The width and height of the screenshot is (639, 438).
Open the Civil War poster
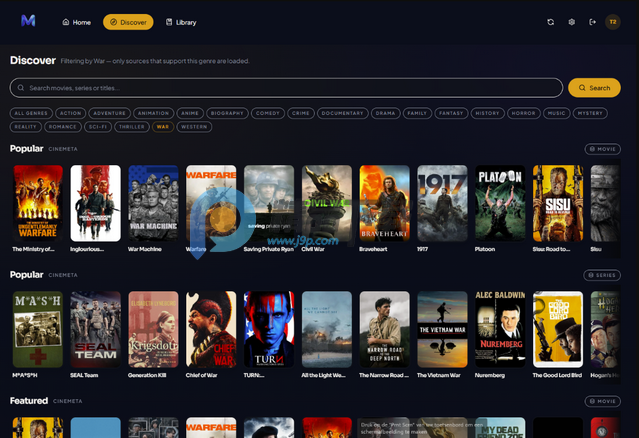[327, 203]
